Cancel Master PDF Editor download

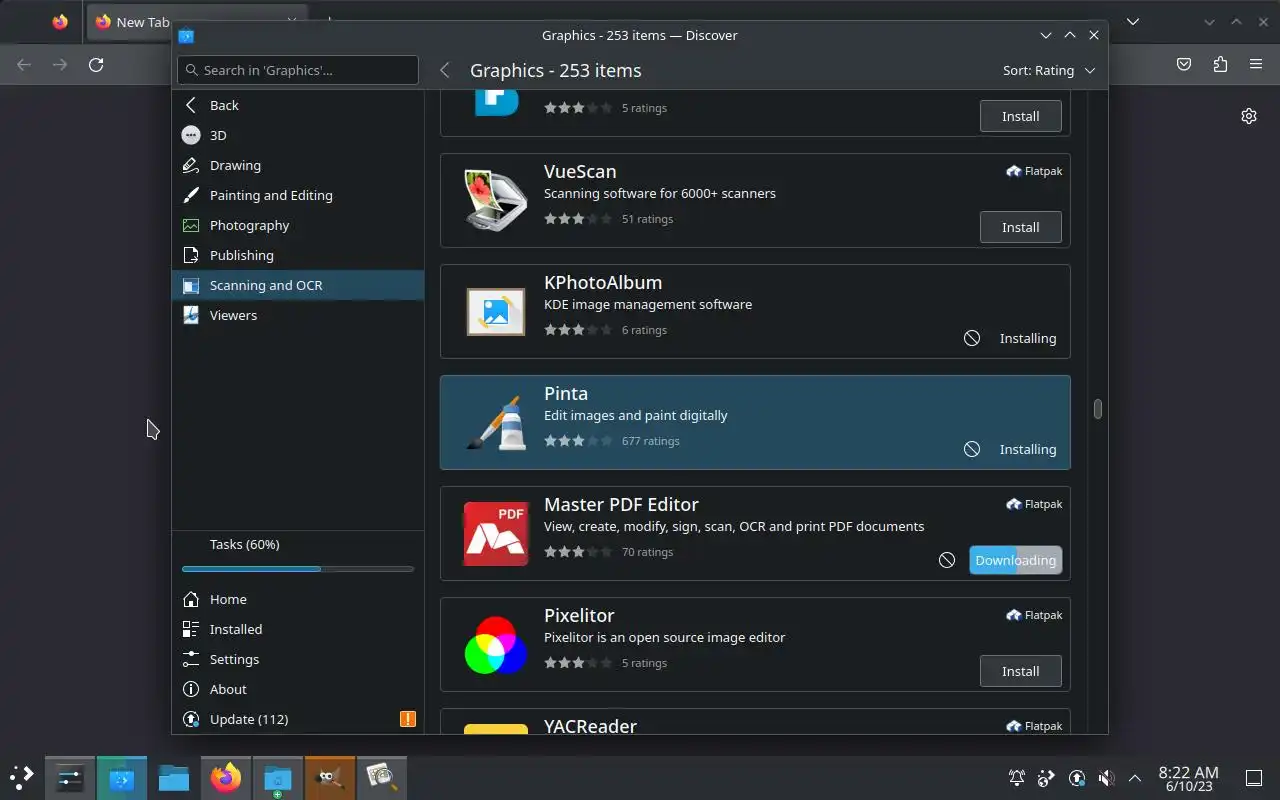click(947, 560)
